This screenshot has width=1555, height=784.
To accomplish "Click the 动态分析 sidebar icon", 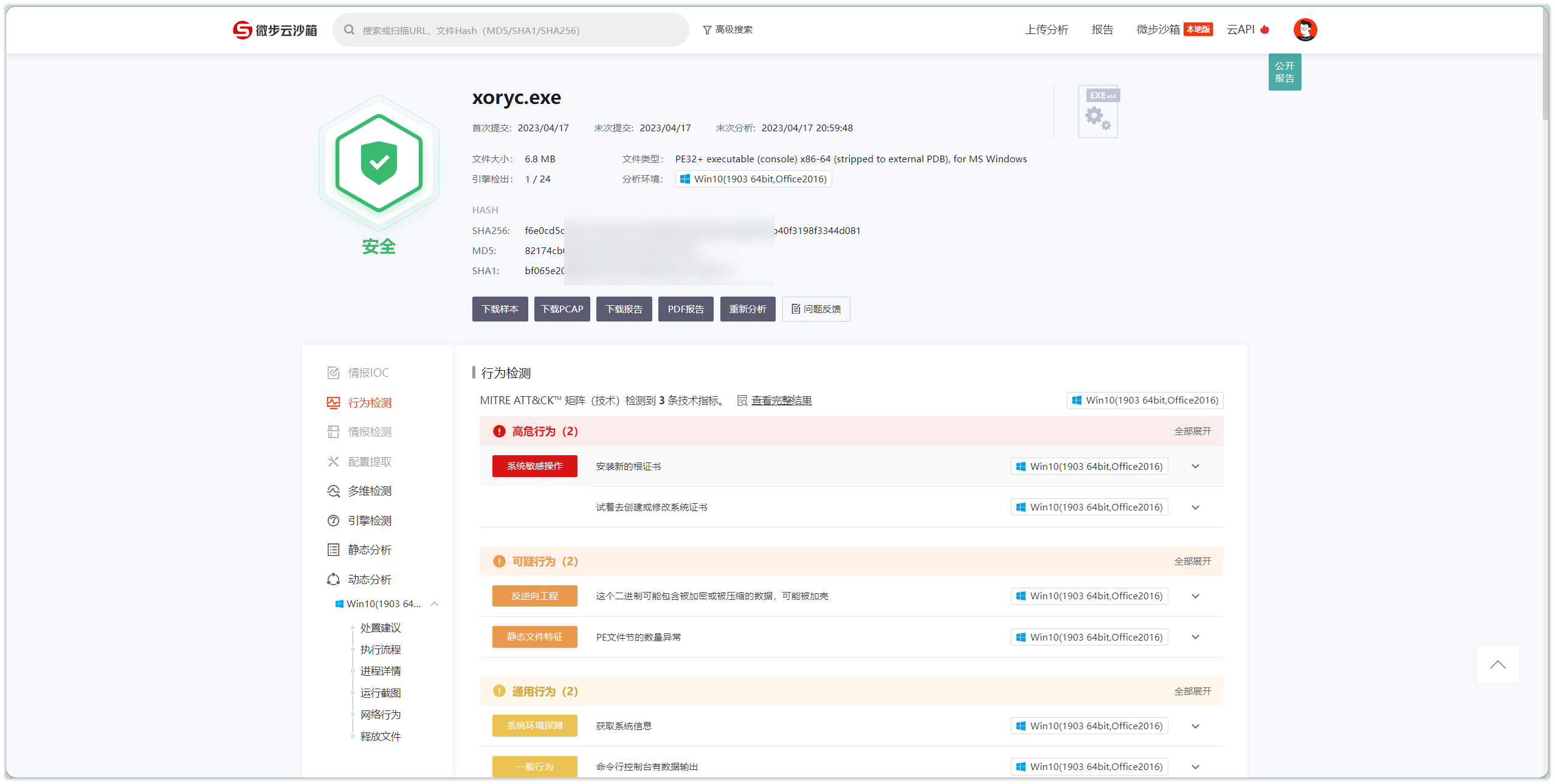I will (x=333, y=580).
